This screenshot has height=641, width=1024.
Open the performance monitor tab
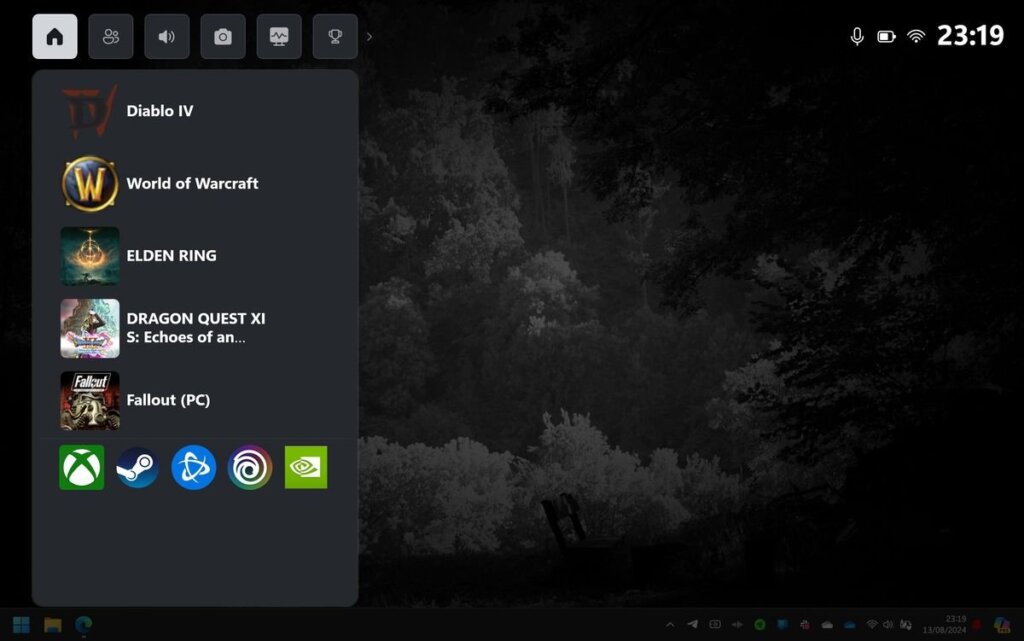(279, 37)
